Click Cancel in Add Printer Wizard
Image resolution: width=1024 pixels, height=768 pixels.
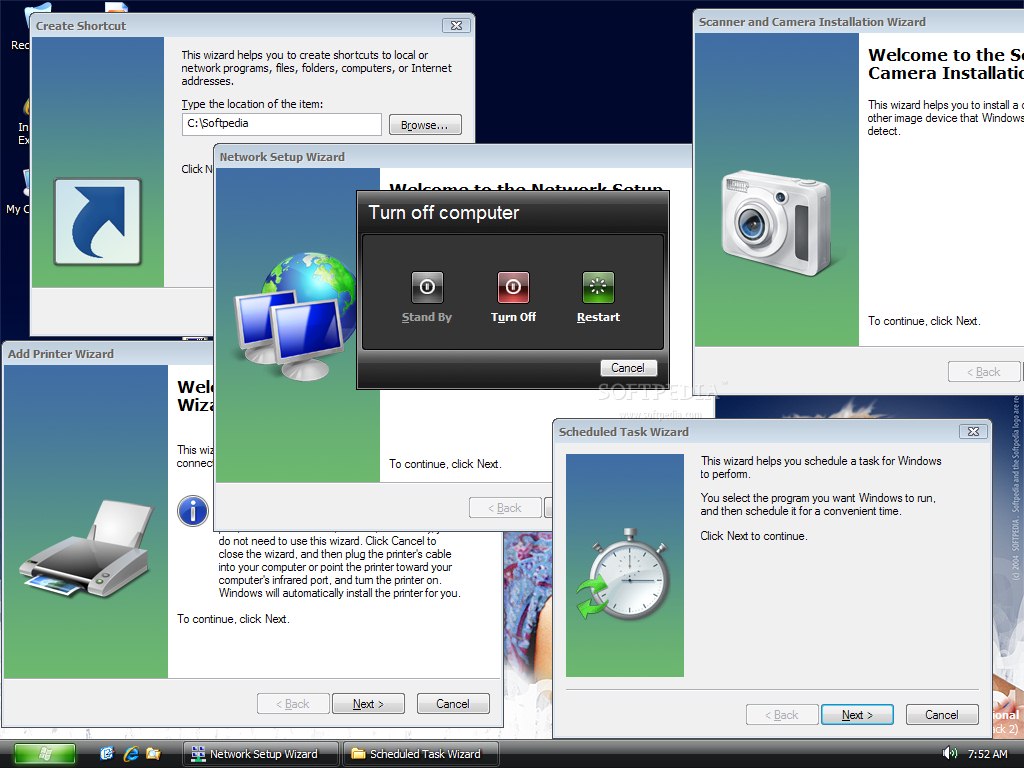(453, 704)
